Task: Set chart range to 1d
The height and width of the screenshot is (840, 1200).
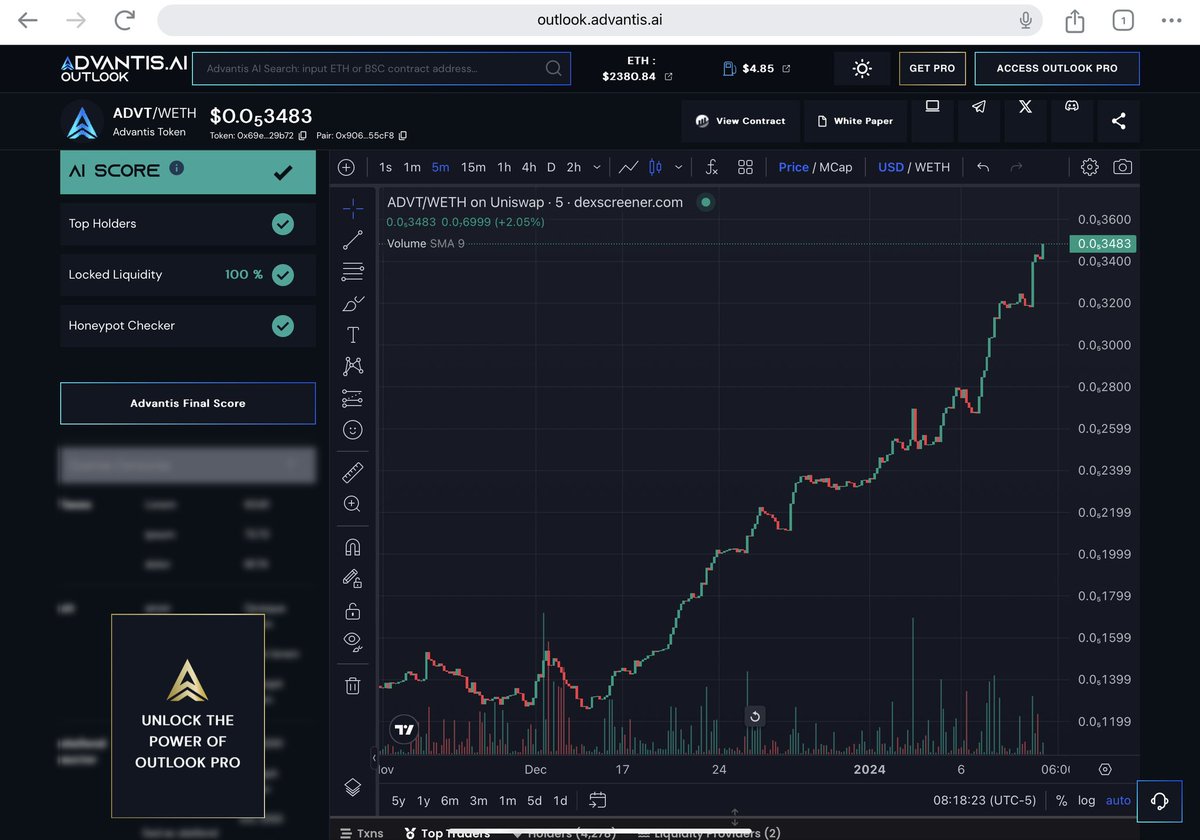Action: point(561,800)
